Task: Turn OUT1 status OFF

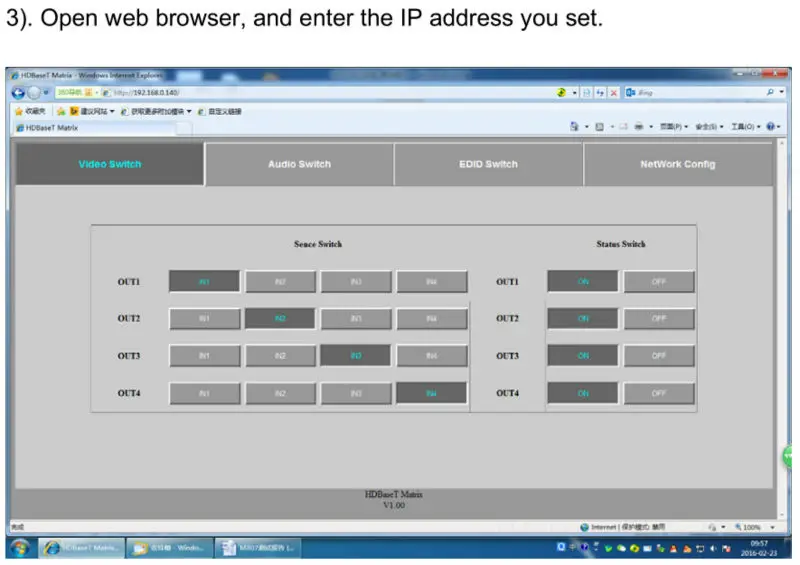Action: 659,282
